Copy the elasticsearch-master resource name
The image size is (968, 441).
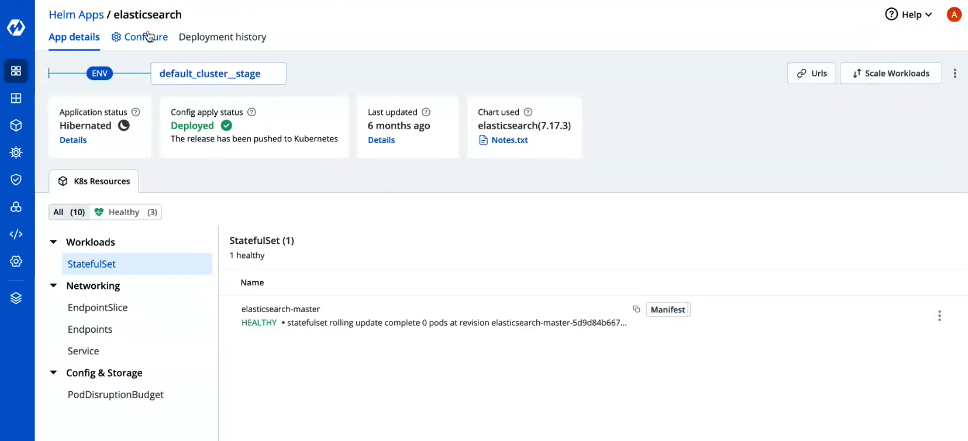click(636, 310)
